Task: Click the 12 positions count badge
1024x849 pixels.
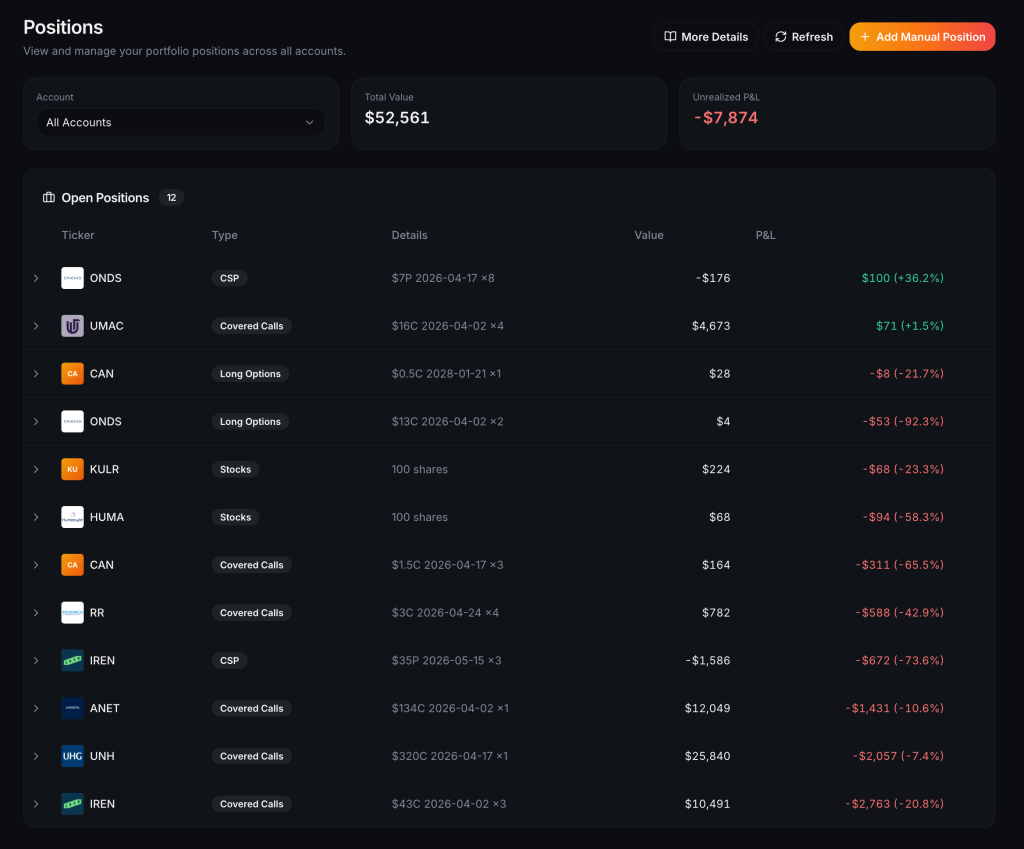Action: coord(171,197)
